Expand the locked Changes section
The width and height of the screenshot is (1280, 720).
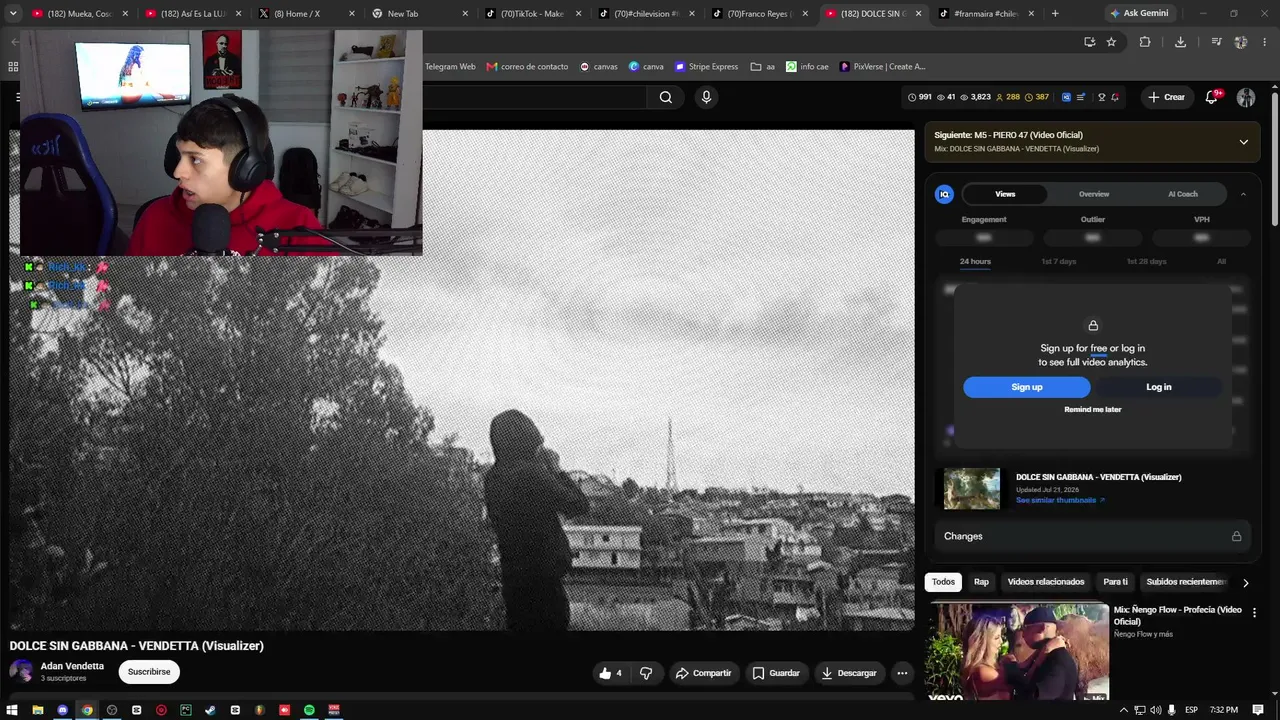coord(1093,536)
